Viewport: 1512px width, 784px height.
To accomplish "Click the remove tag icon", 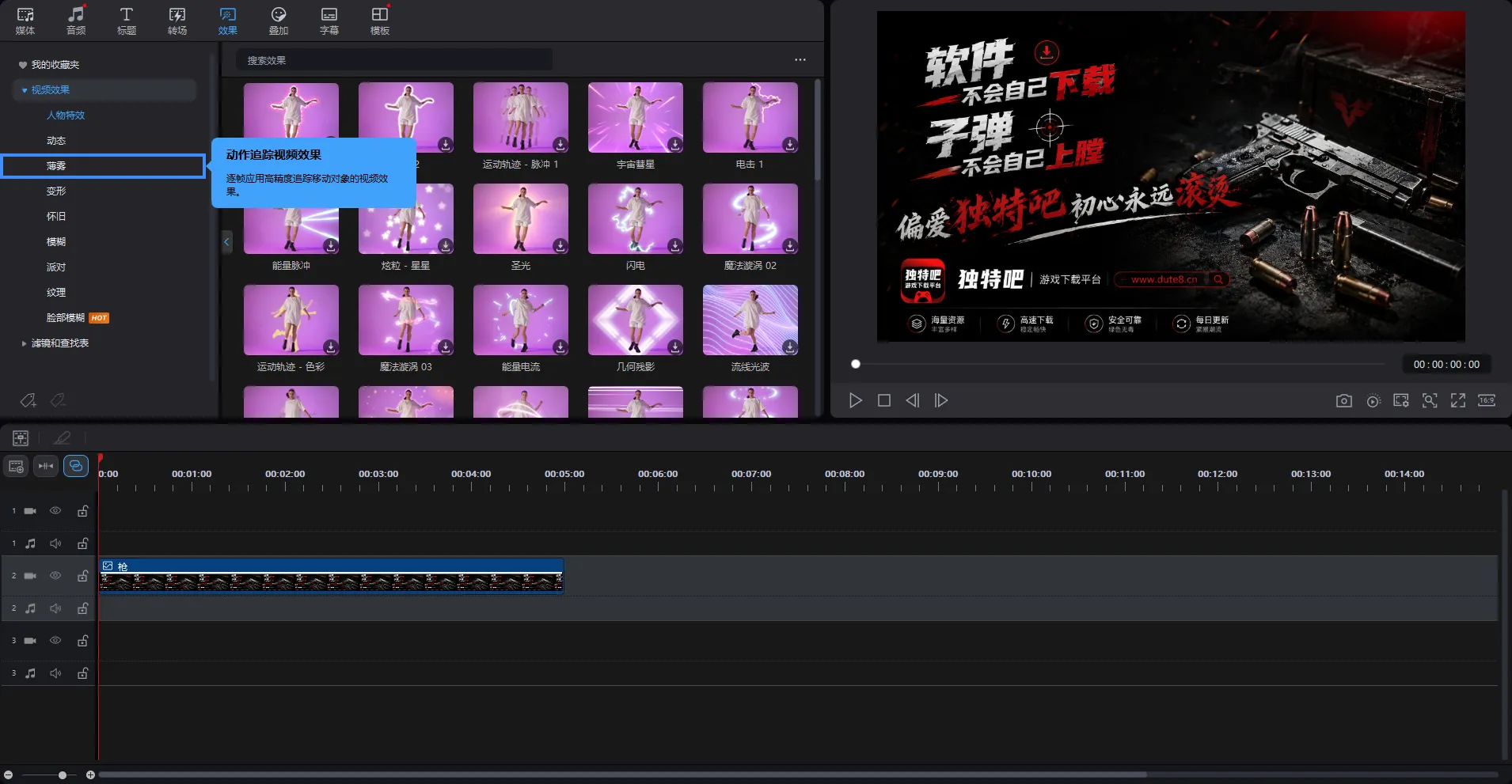I will (58, 400).
